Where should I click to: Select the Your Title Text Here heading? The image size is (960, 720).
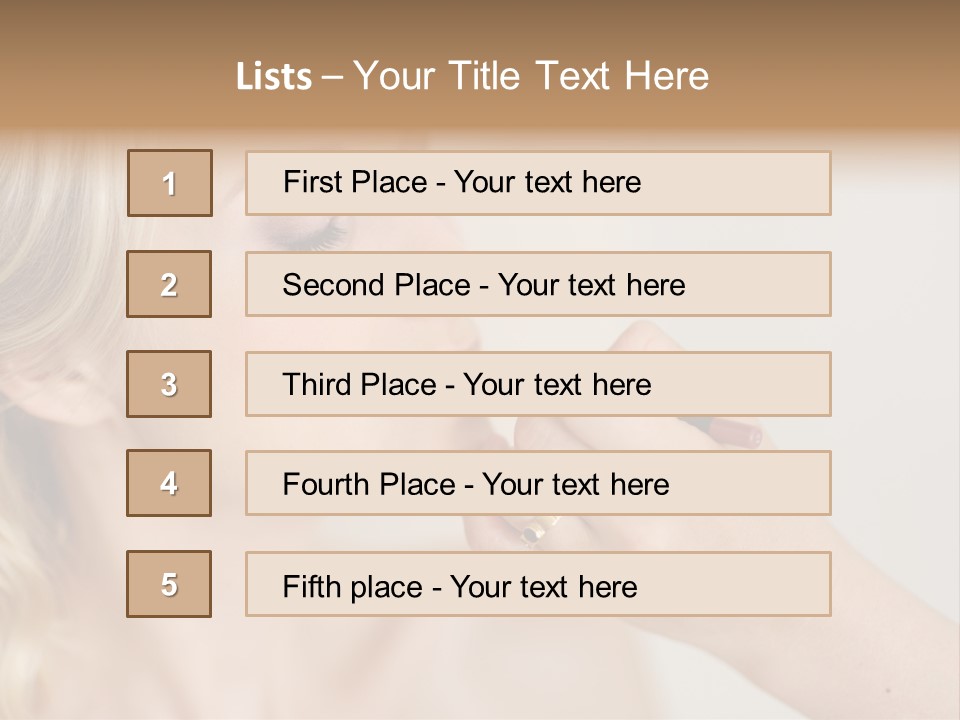[x=531, y=76]
